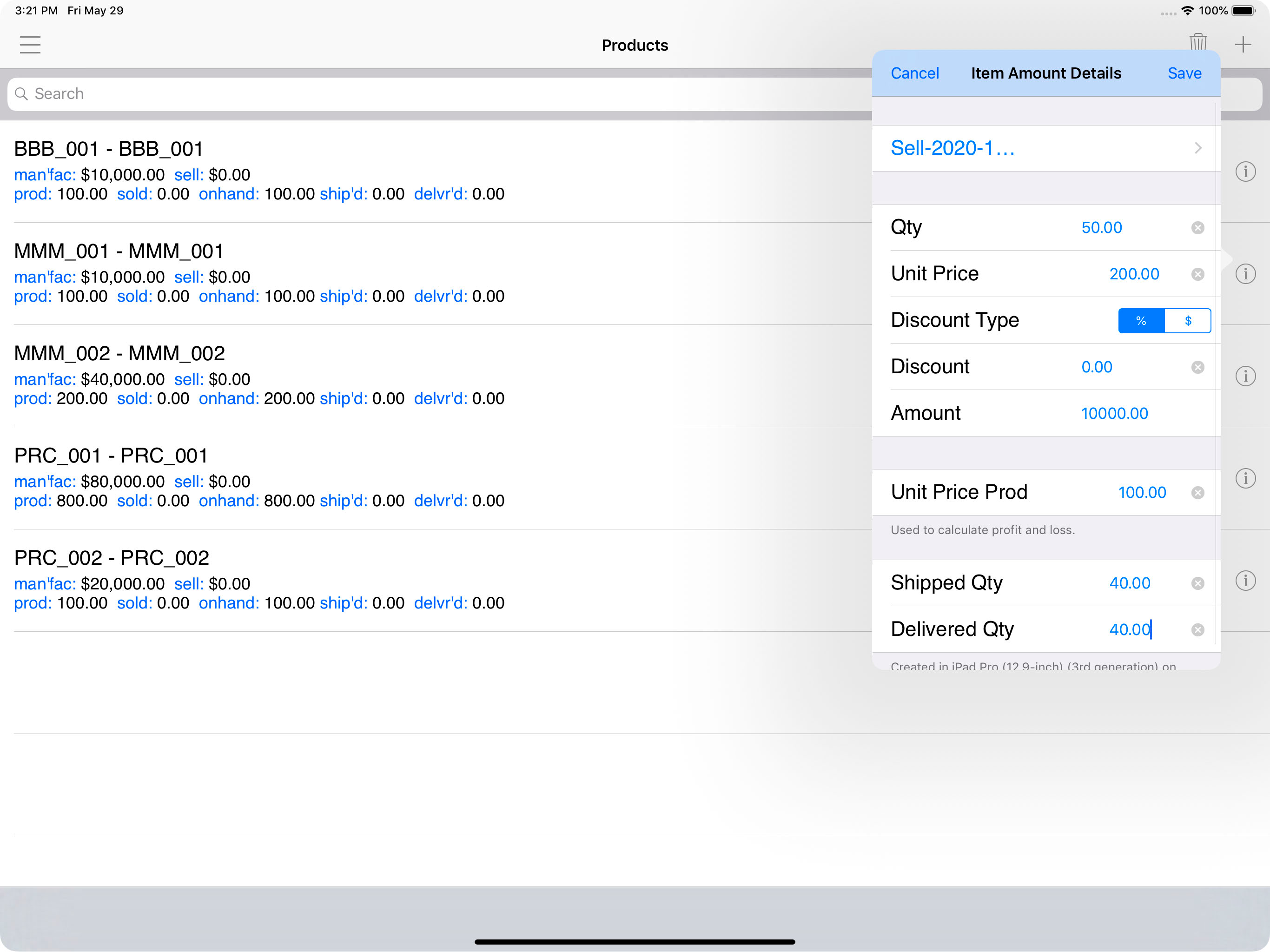Open info for MMM_002 product
This screenshot has width=1270, height=952.
1245,376
